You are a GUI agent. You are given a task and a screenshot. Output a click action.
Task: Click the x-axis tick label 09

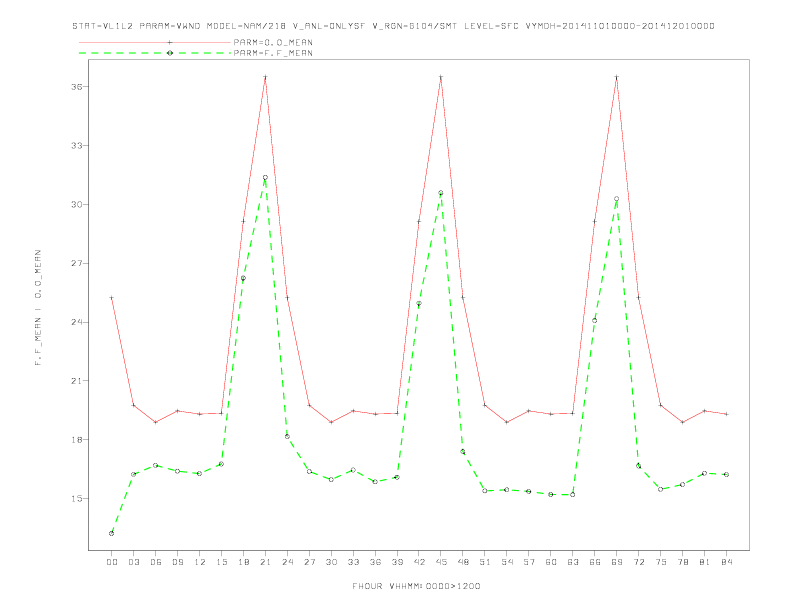tap(177, 562)
